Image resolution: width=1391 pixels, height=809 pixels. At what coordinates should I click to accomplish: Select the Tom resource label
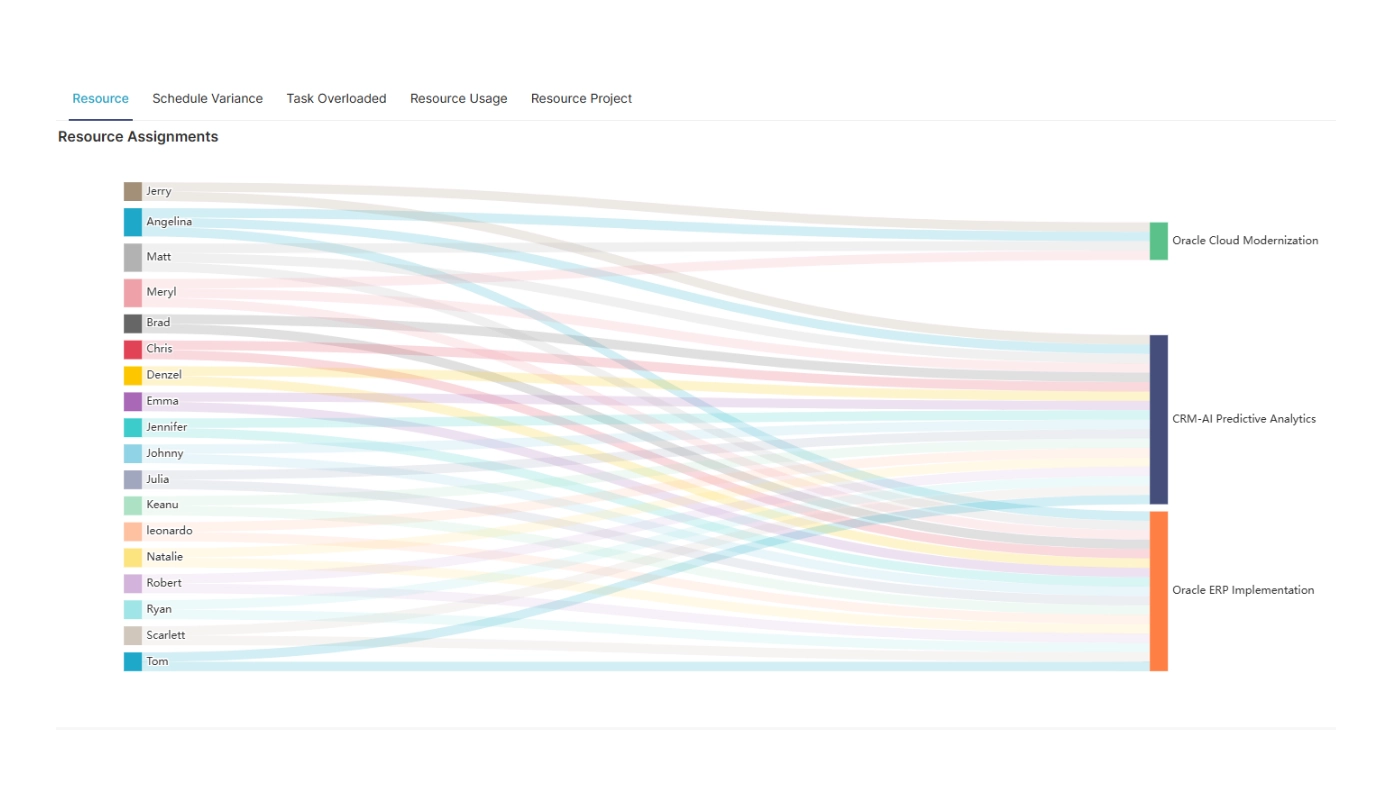[x=157, y=661]
